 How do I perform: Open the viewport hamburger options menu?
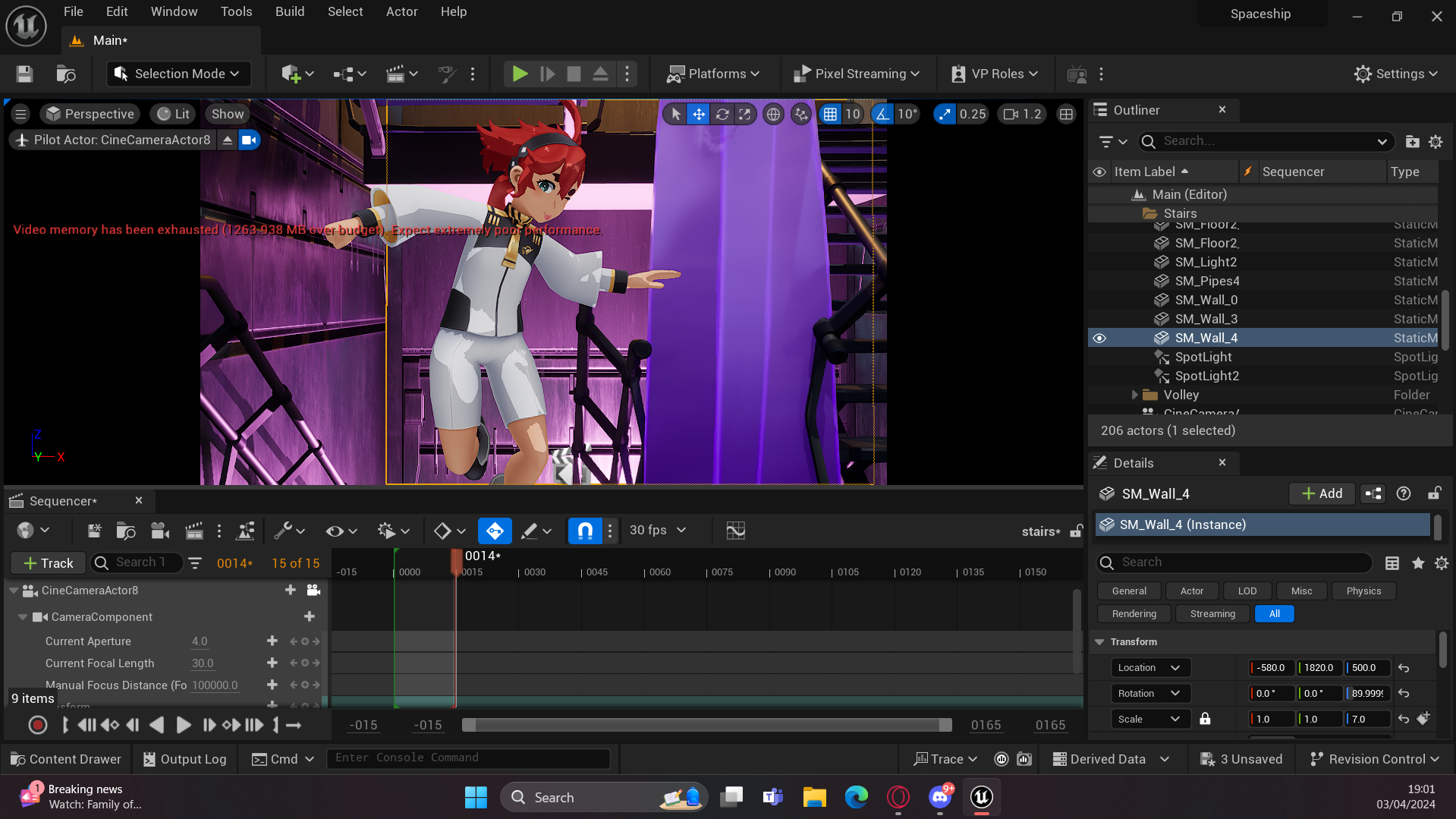20,114
